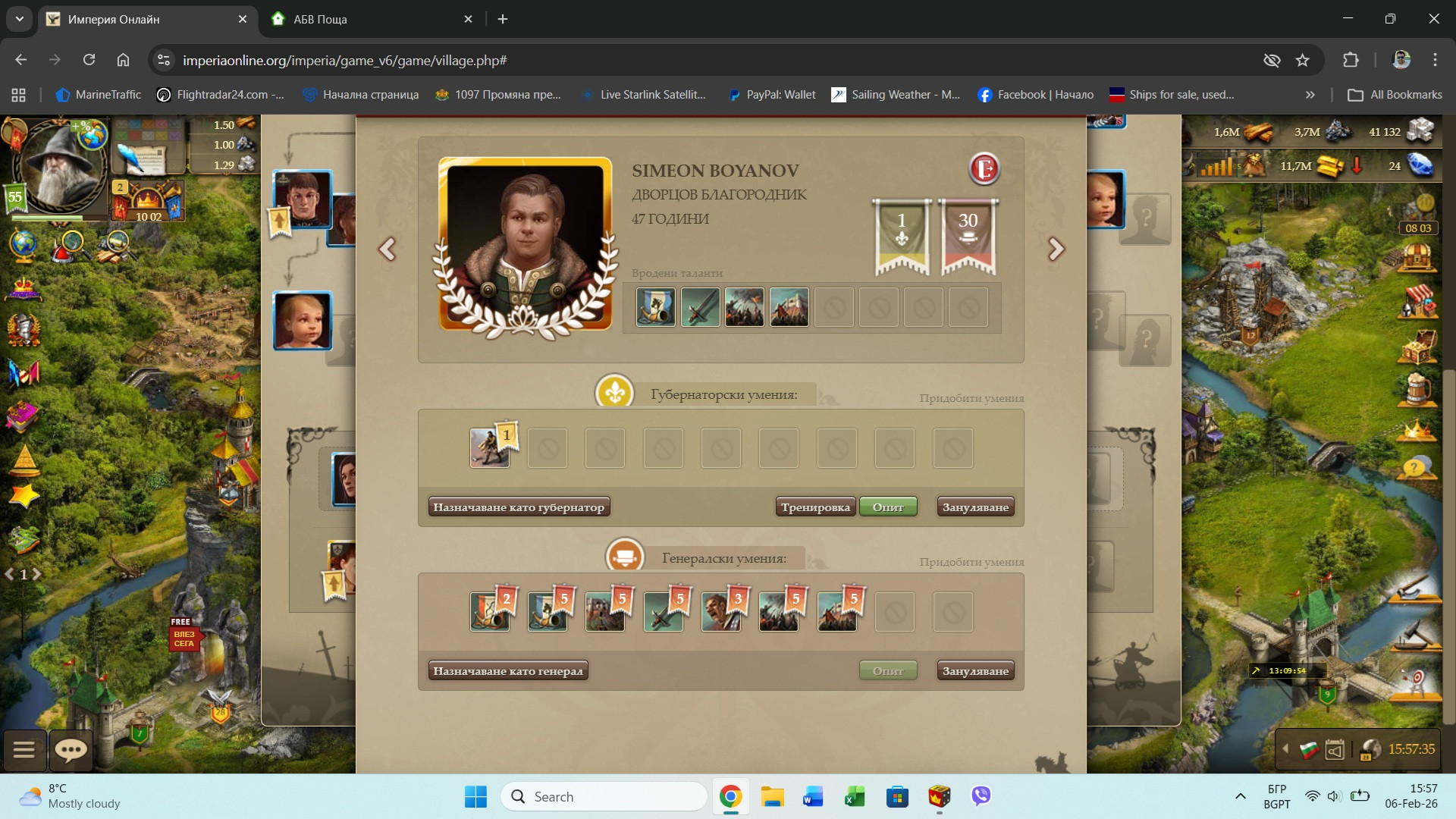
Task: Expand hidden bookmarks chevron in bookmarks bar
Action: 1310,95
